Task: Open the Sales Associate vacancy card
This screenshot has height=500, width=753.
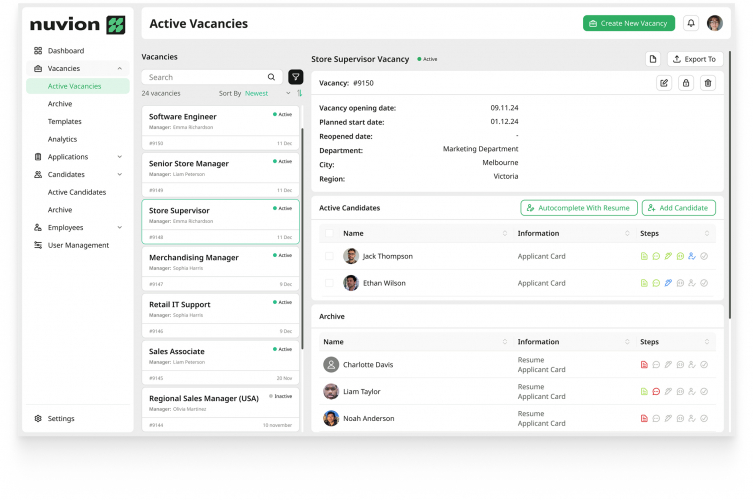Action: coord(220,363)
